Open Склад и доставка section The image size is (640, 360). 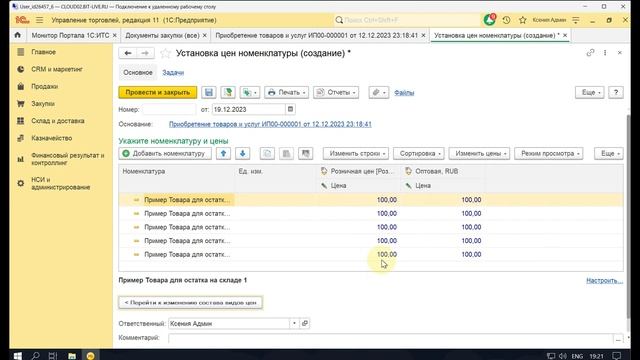(x=58, y=121)
